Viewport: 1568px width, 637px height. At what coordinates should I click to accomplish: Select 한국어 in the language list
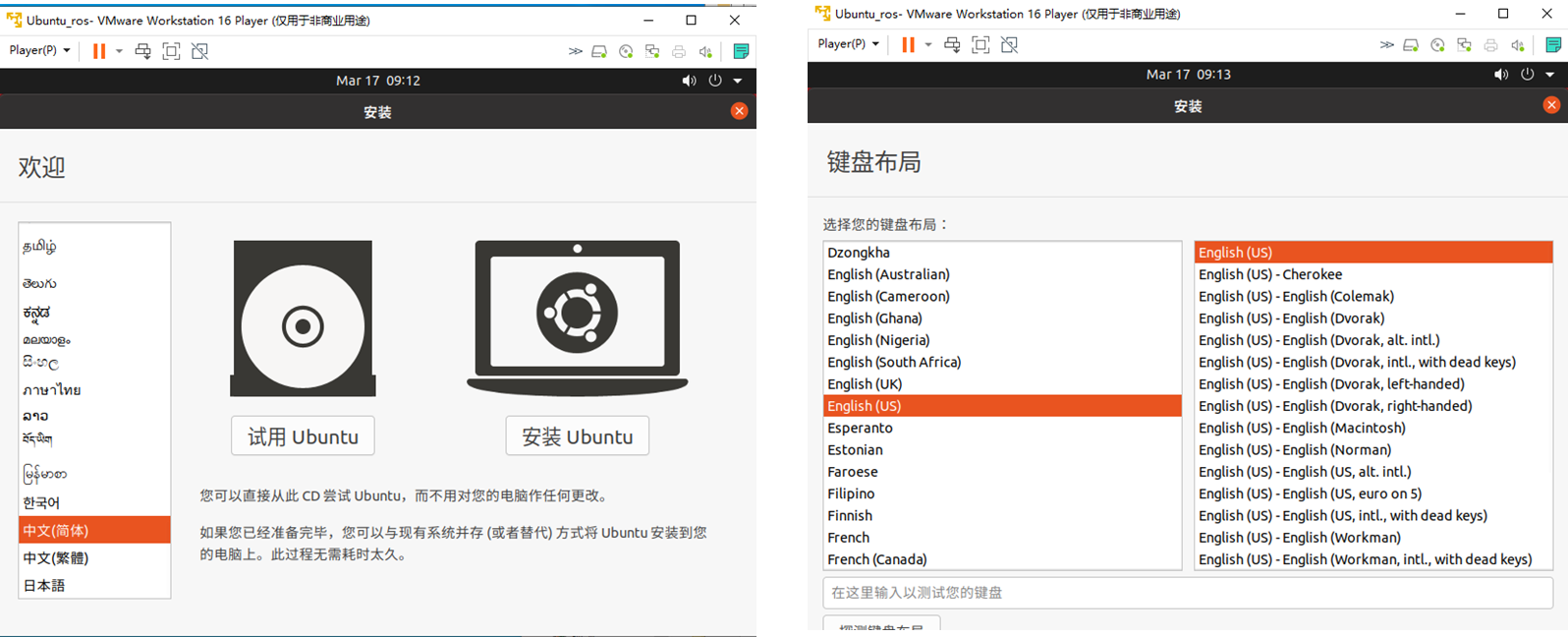coord(94,502)
